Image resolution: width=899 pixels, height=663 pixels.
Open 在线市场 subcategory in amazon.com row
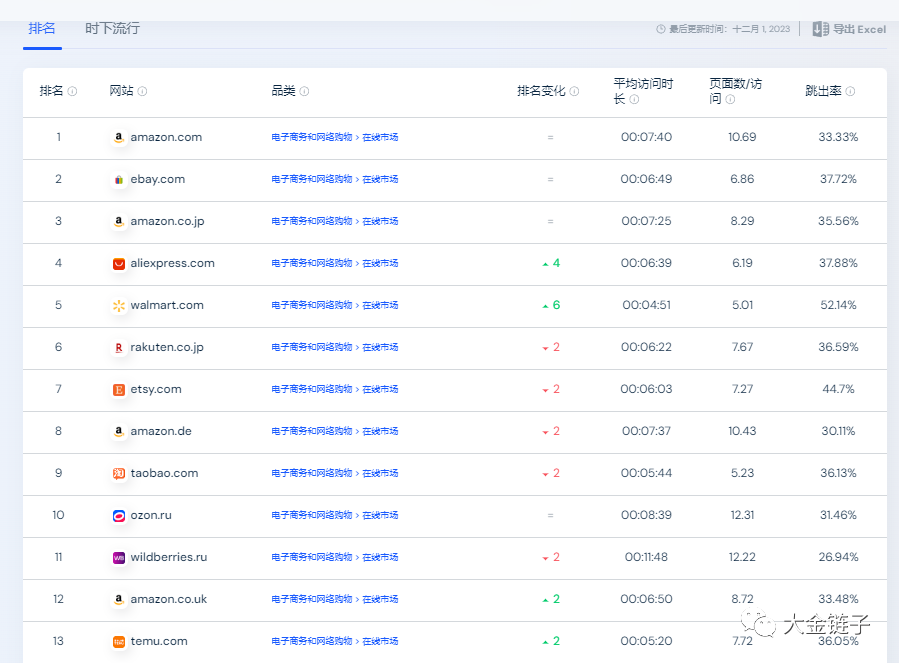(380, 137)
